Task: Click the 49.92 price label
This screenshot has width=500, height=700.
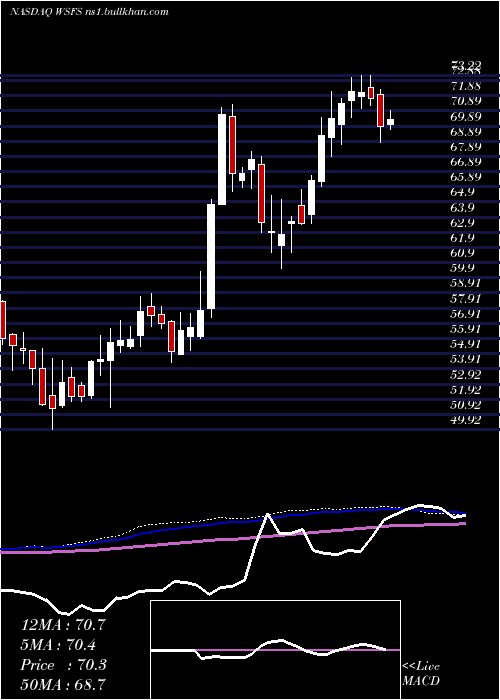Action: click(x=467, y=420)
